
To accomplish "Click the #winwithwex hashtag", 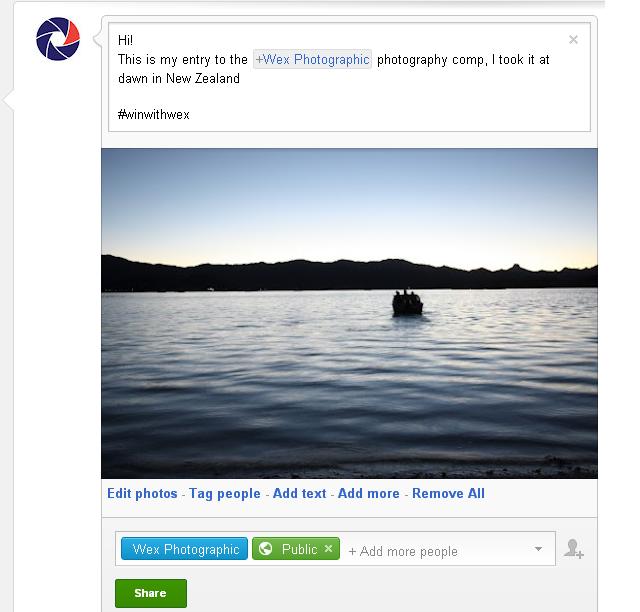I will [x=153, y=114].
